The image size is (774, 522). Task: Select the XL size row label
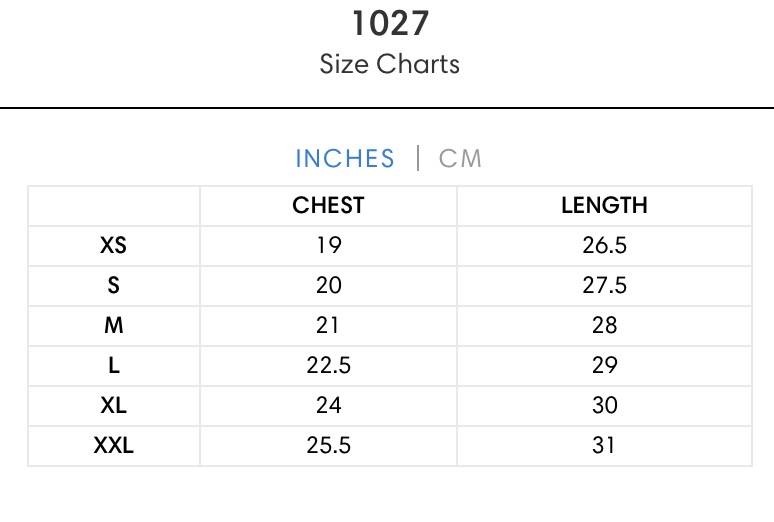[x=114, y=405]
